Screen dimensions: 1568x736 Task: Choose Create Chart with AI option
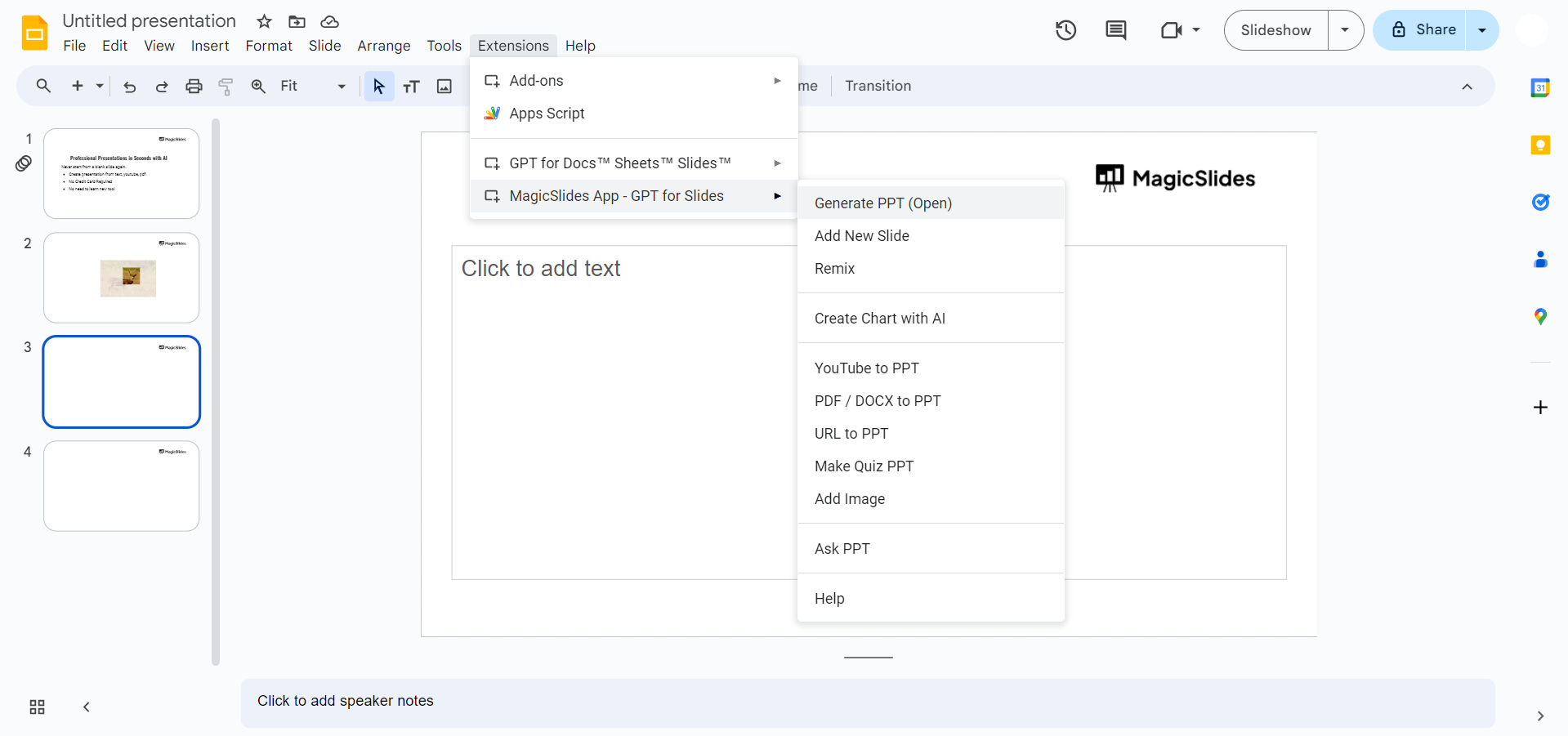tap(879, 319)
